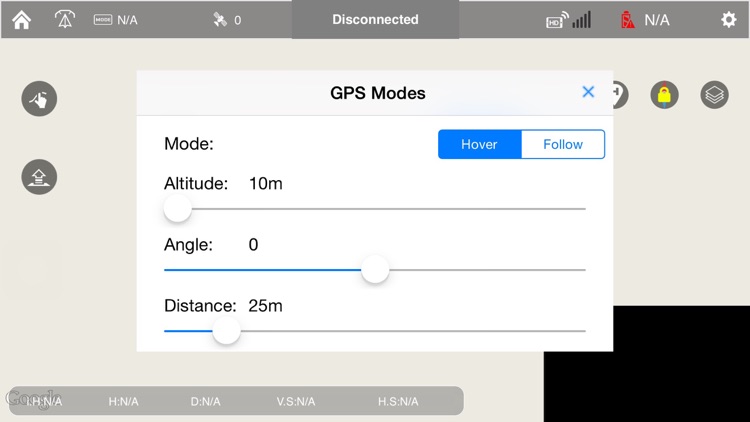Click the Angle slider knob
The height and width of the screenshot is (422, 750).
375,269
